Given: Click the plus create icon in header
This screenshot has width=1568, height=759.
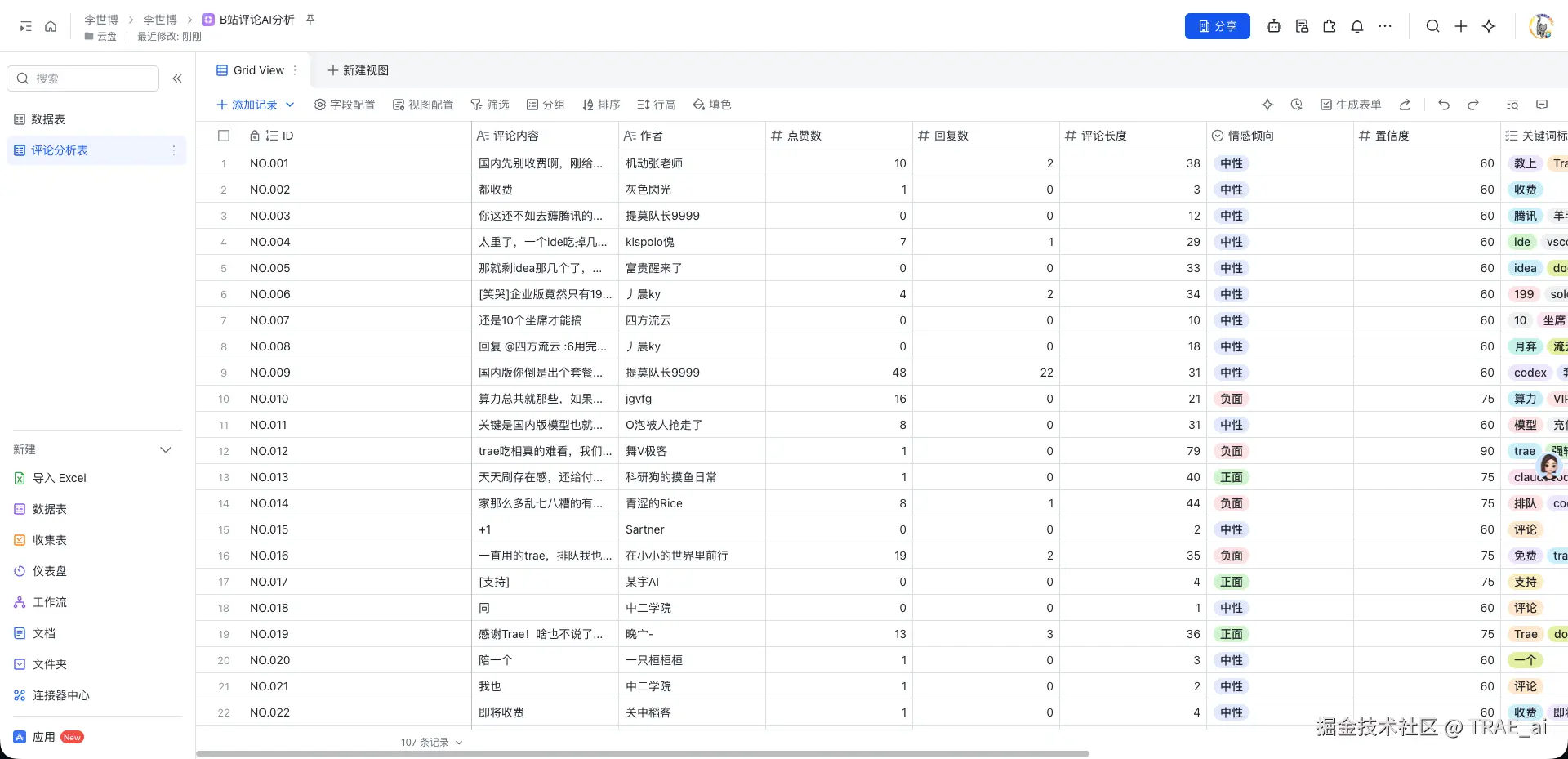Looking at the screenshot, I should coord(1461,26).
